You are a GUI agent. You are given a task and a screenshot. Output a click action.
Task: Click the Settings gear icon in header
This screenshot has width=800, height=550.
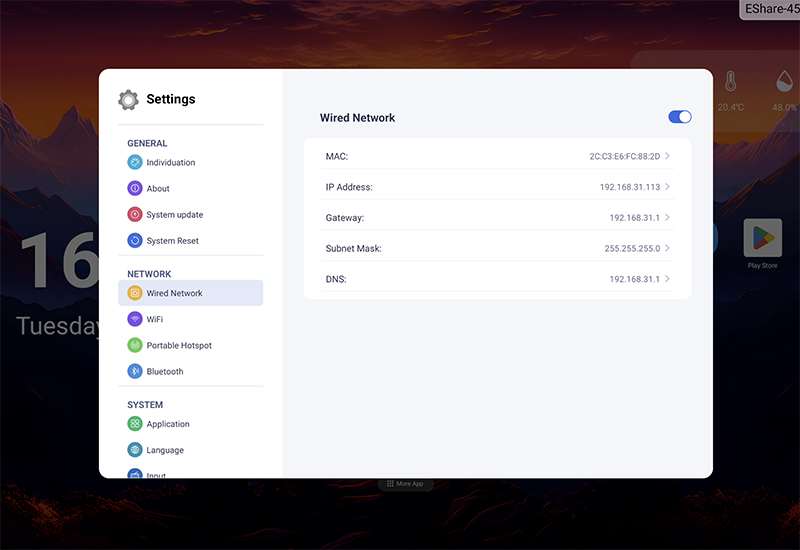coord(128,99)
